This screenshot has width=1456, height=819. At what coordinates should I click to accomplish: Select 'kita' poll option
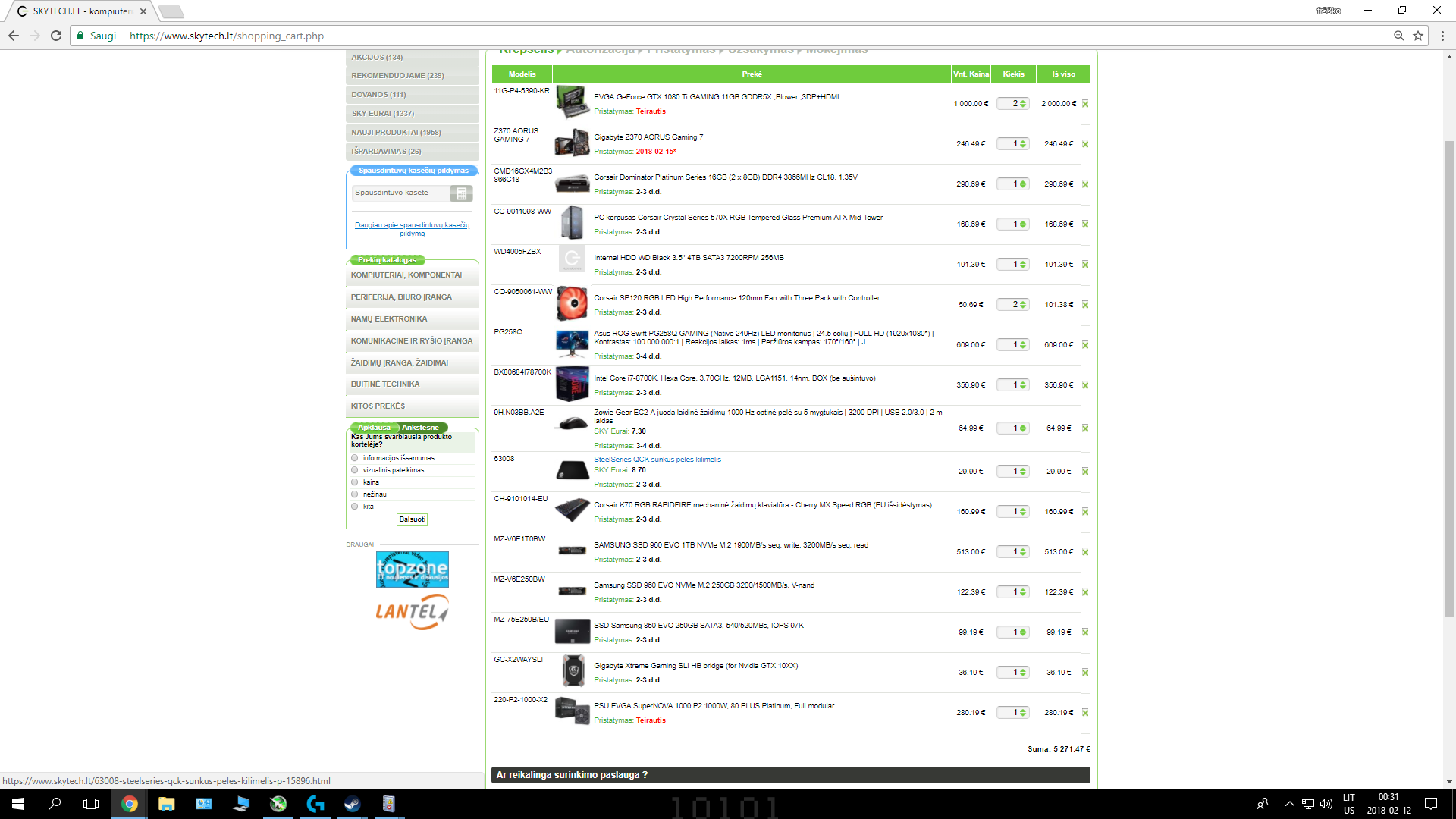click(355, 507)
